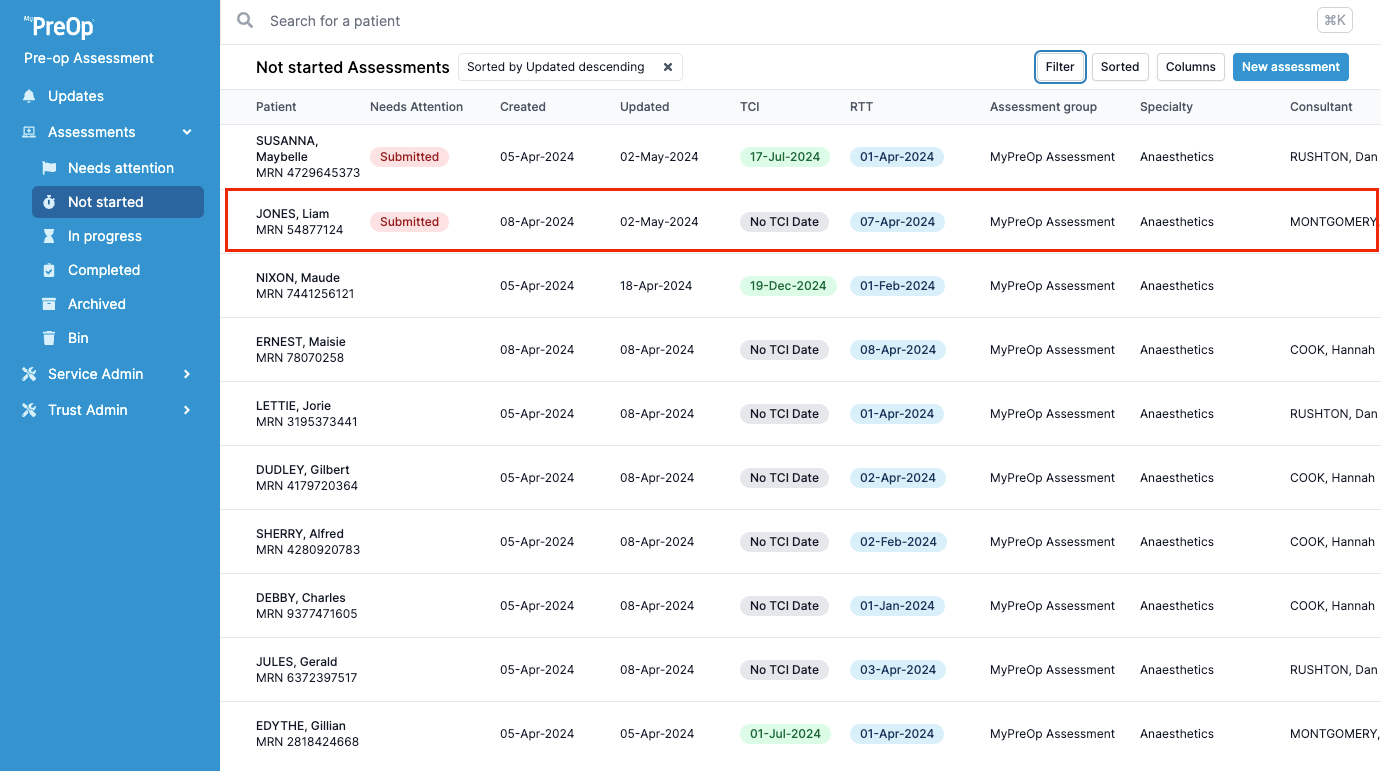This screenshot has height=771, width=1381.
Task: Click the Updated column header
Action: pos(644,107)
